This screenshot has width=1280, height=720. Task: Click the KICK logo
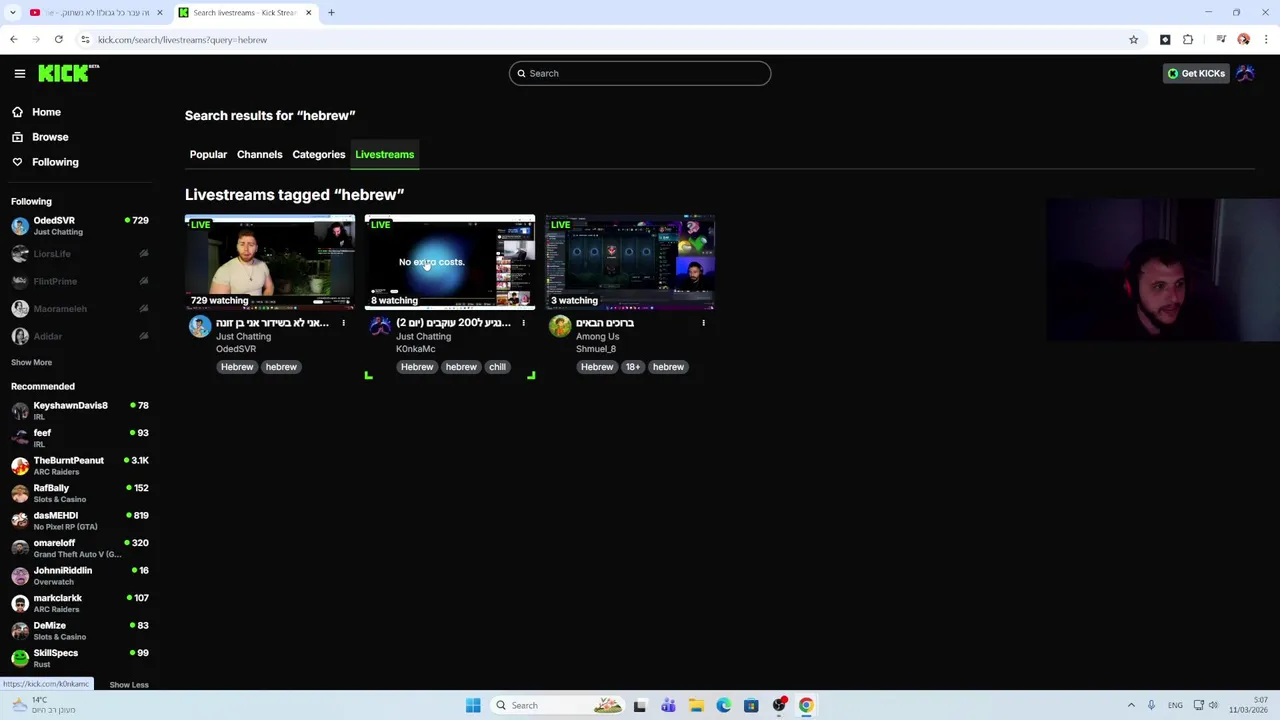click(x=68, y=73)
